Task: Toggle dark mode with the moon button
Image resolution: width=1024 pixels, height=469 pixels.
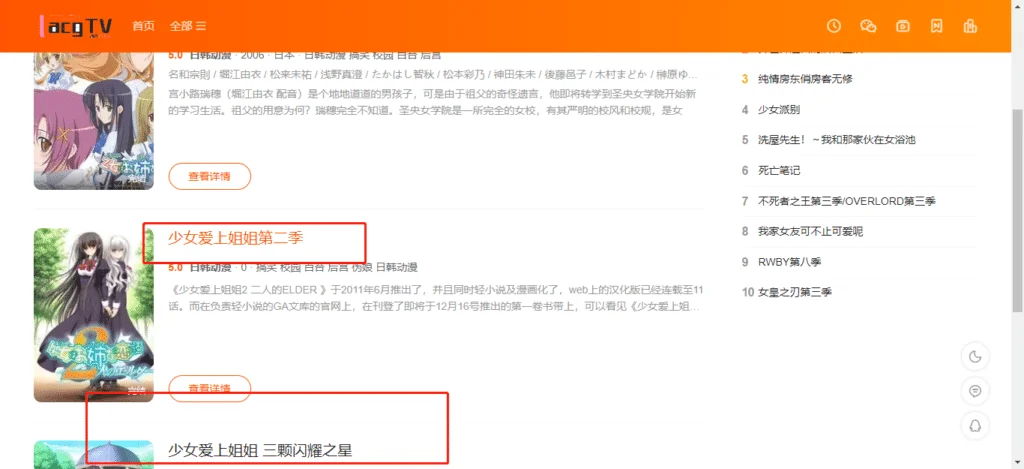Action: (975, 357)
